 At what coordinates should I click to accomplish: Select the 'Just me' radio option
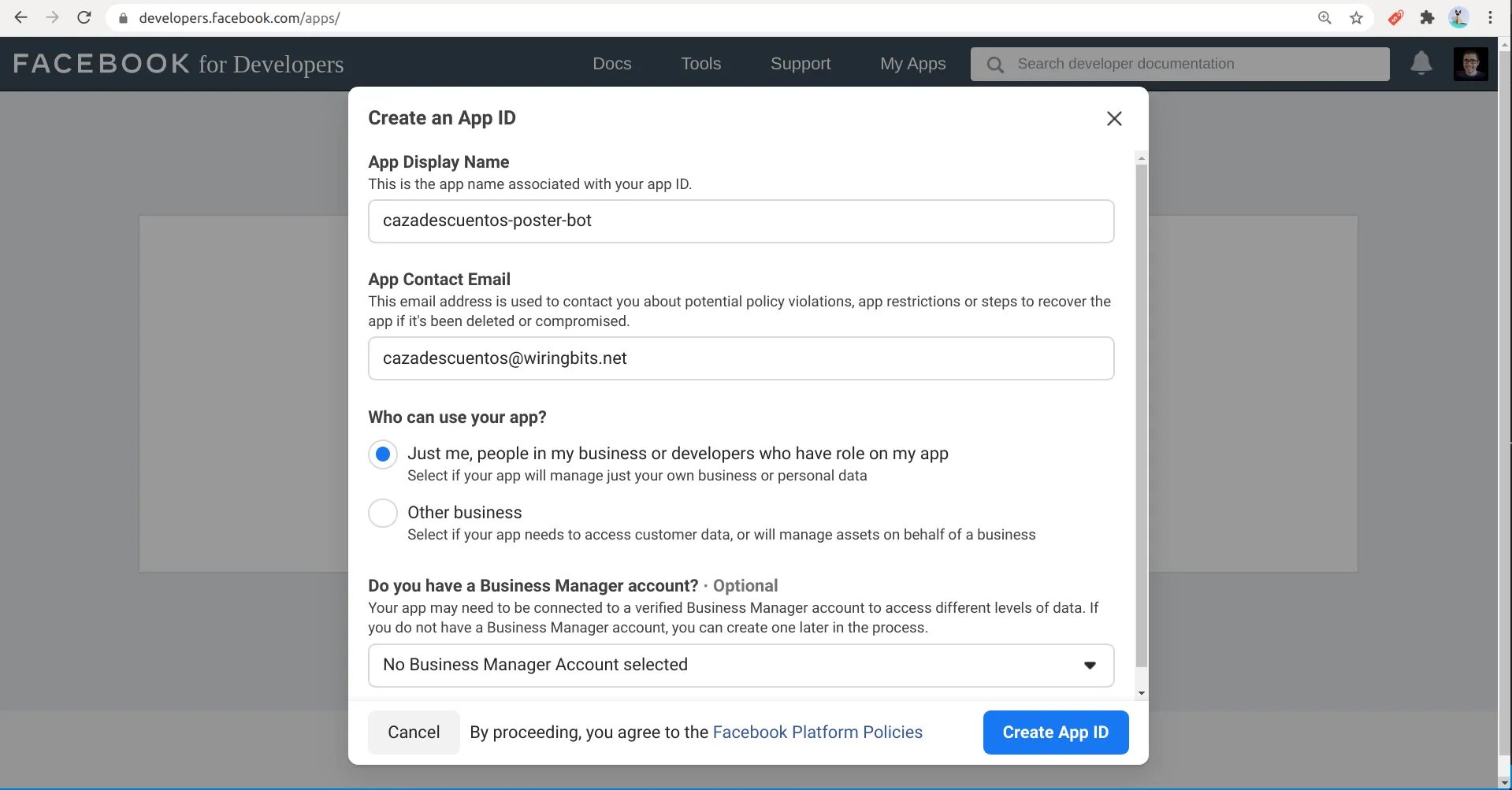pos(383,454)
